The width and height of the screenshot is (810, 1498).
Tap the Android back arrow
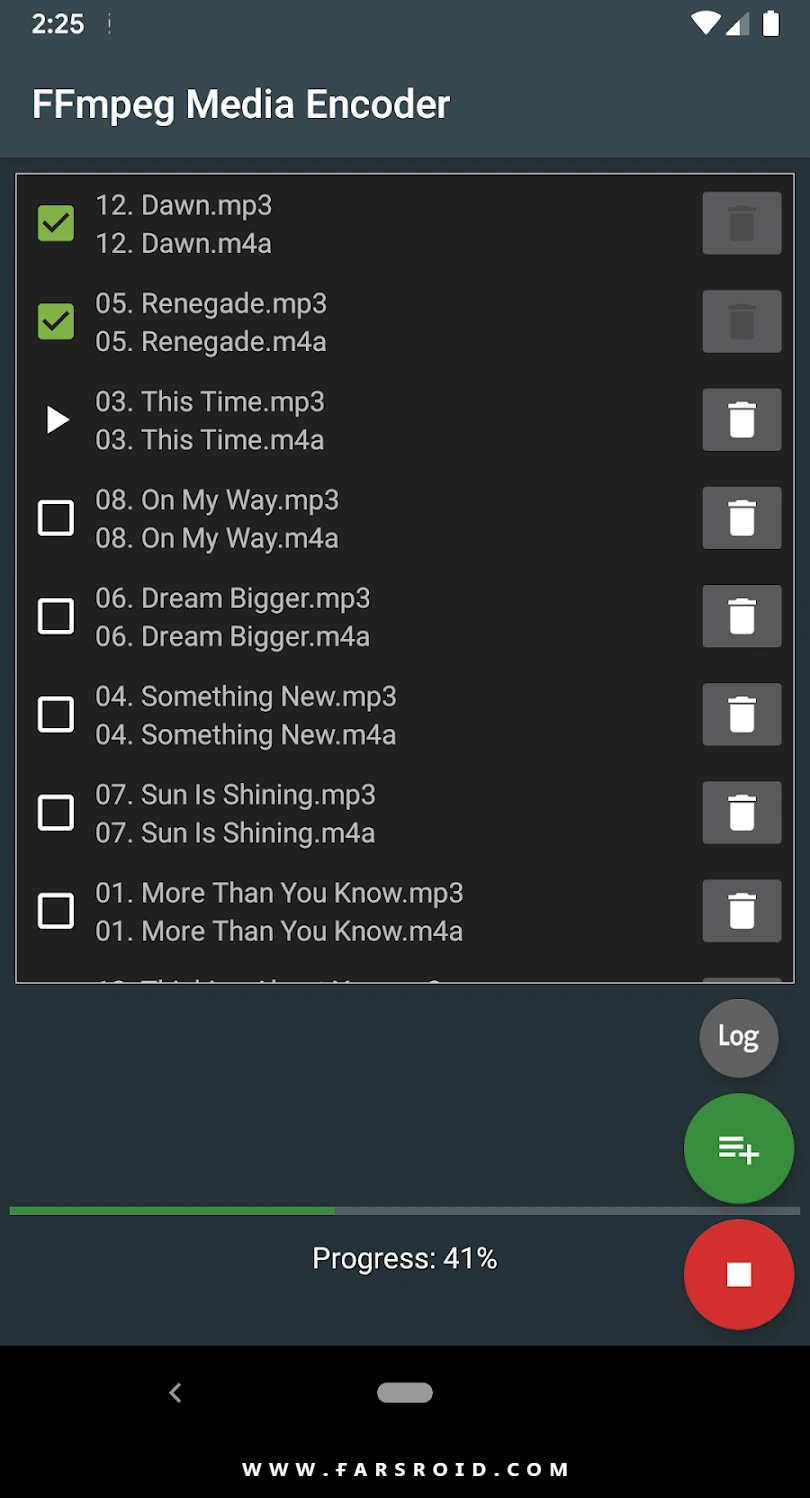(x=175, y=1392)
